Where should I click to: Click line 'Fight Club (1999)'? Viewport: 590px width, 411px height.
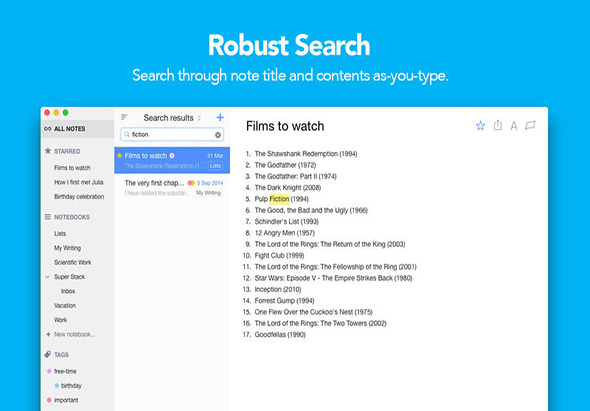[x=279, y=255]
